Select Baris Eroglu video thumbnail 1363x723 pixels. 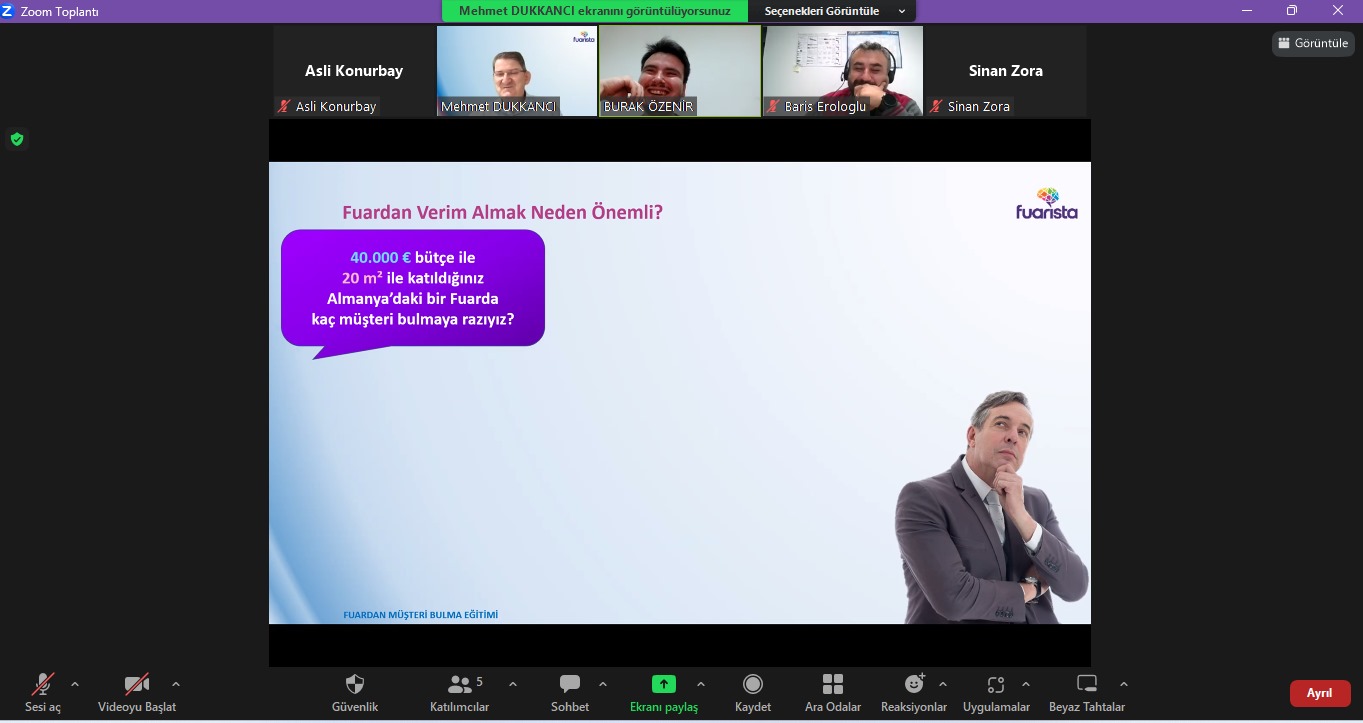(843, 71)
